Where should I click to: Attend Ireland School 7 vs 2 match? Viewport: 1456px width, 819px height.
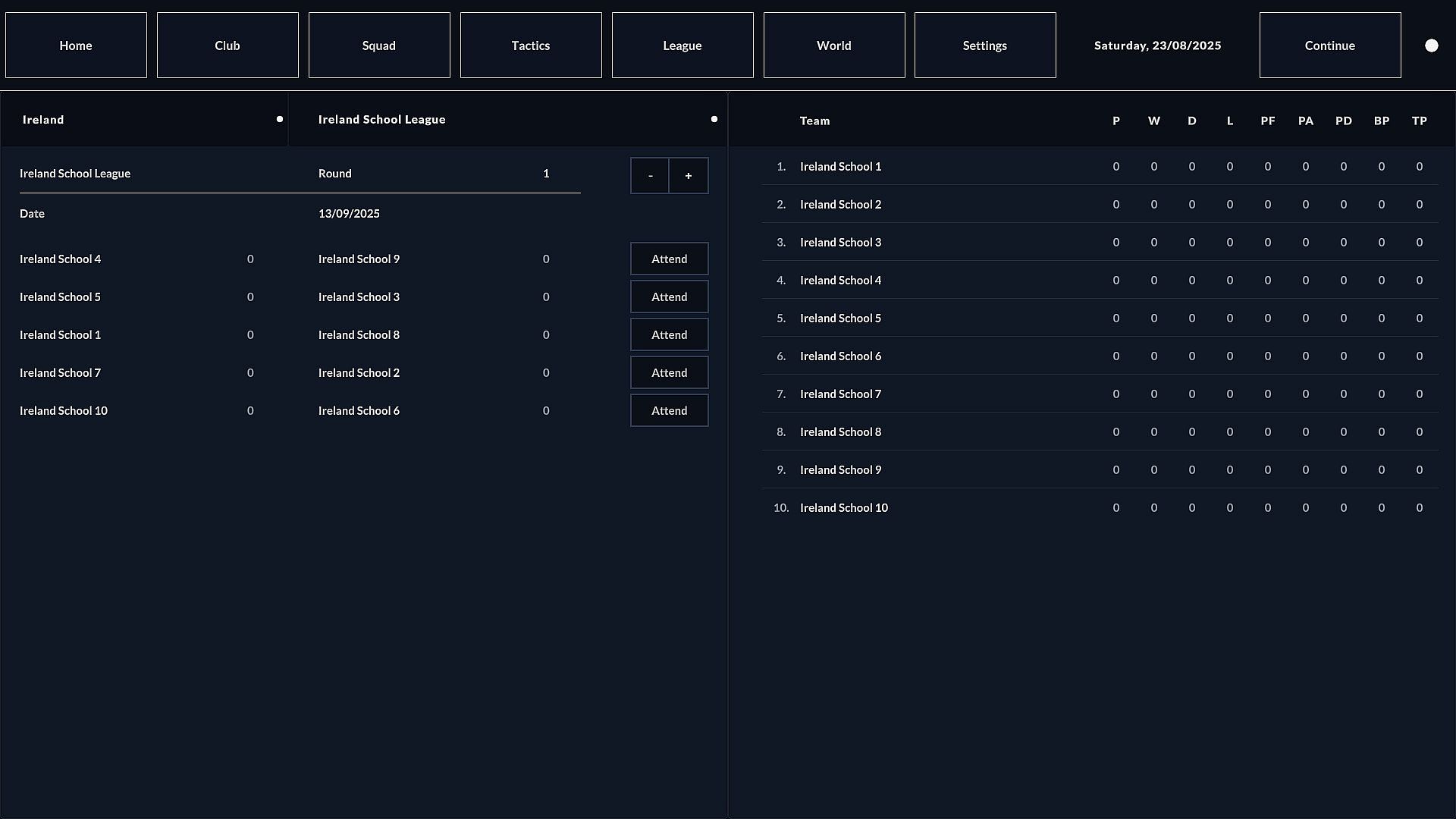pos(669,372)
